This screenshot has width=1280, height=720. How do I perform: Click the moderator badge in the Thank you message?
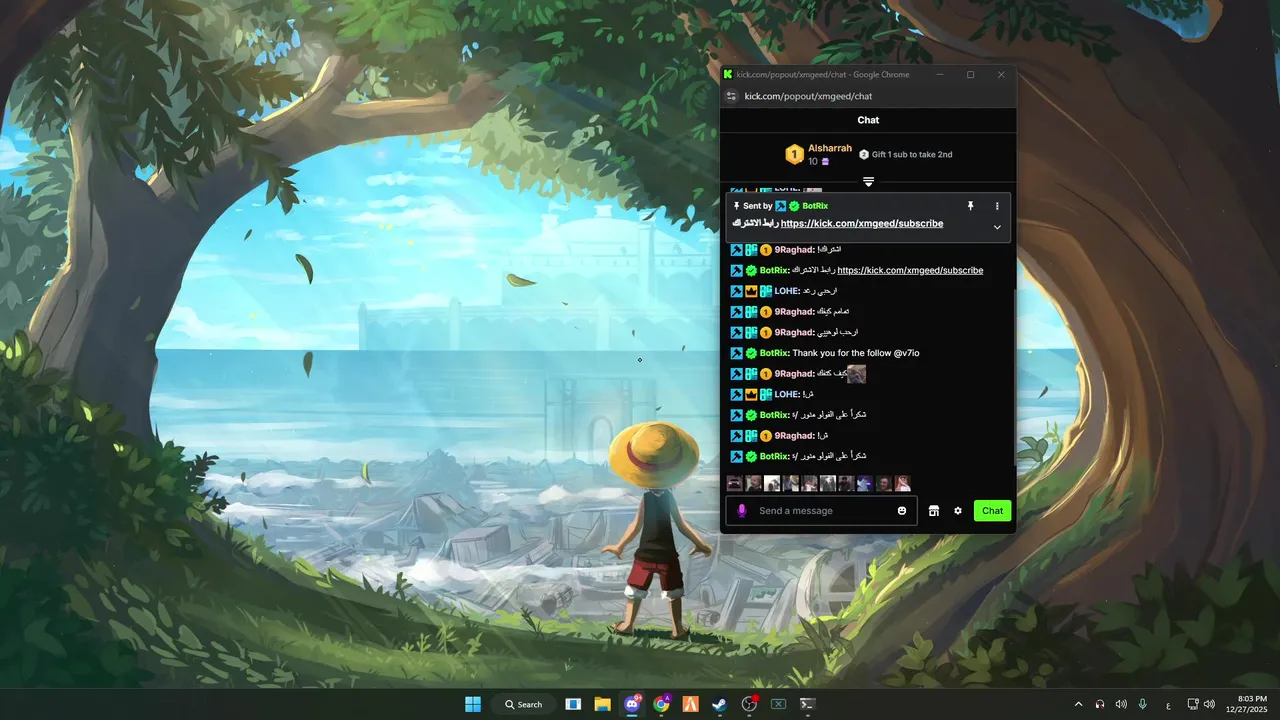(736, 353)
